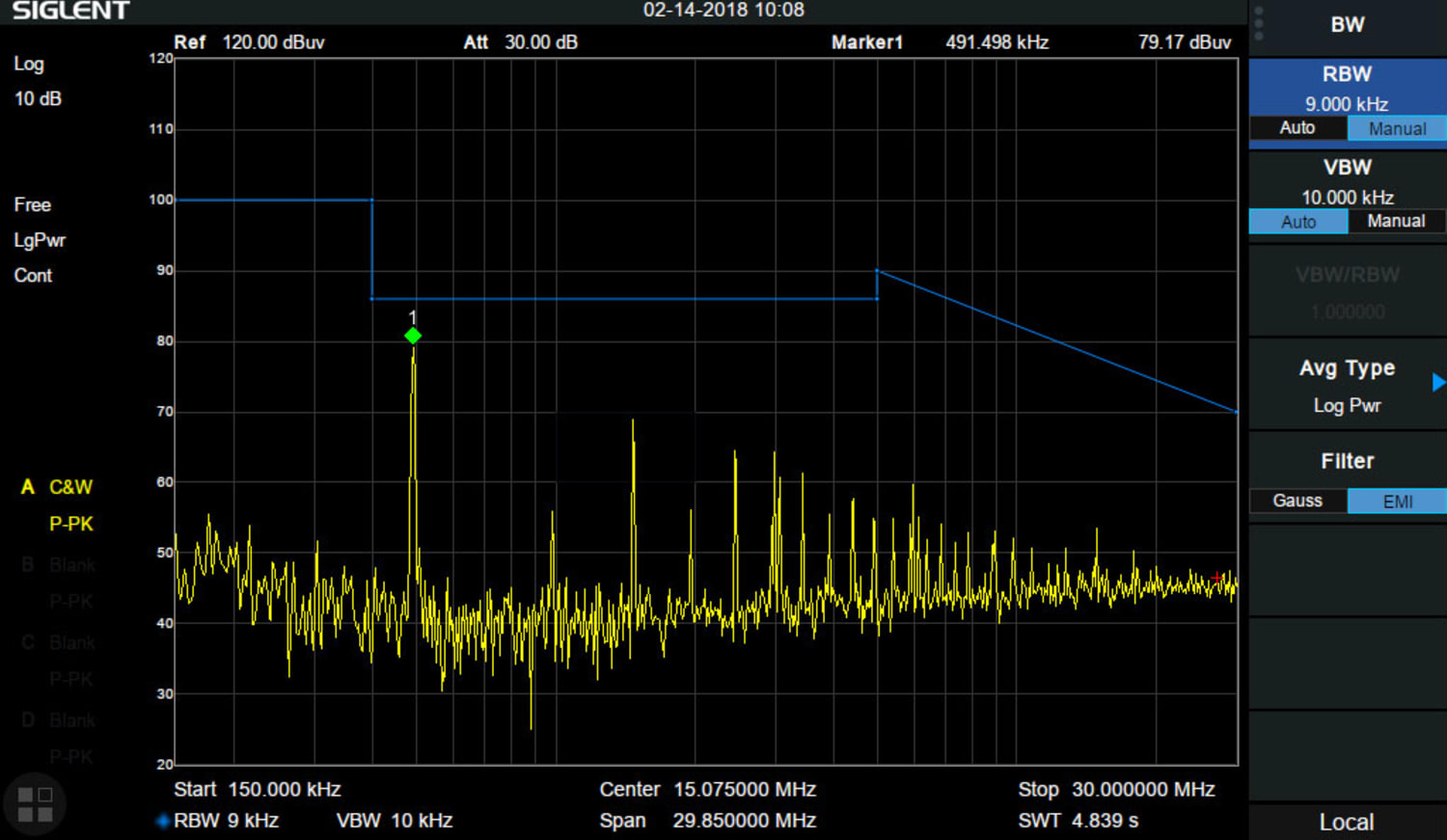1447x840 pixels.
Task: Click the BW menu title
Action: pyautogui.click(x=1347, y=25)
